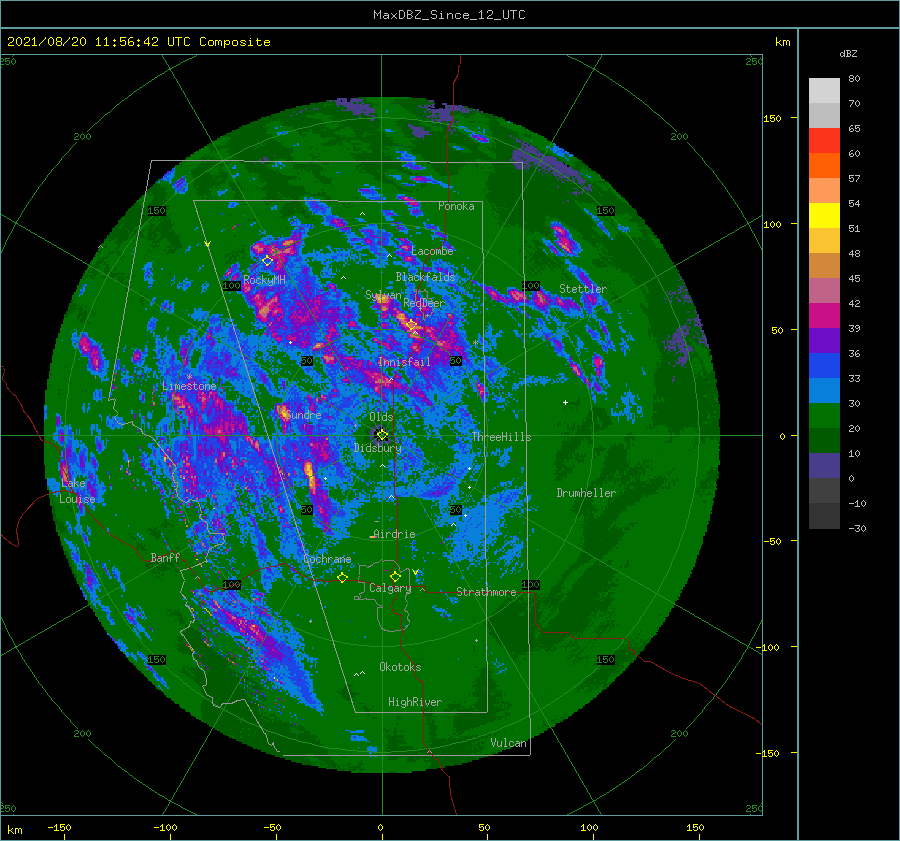900x841 pixels.
Task: Click the MaxDBZ_Since_12_UTC title
Action: point(449,15)
